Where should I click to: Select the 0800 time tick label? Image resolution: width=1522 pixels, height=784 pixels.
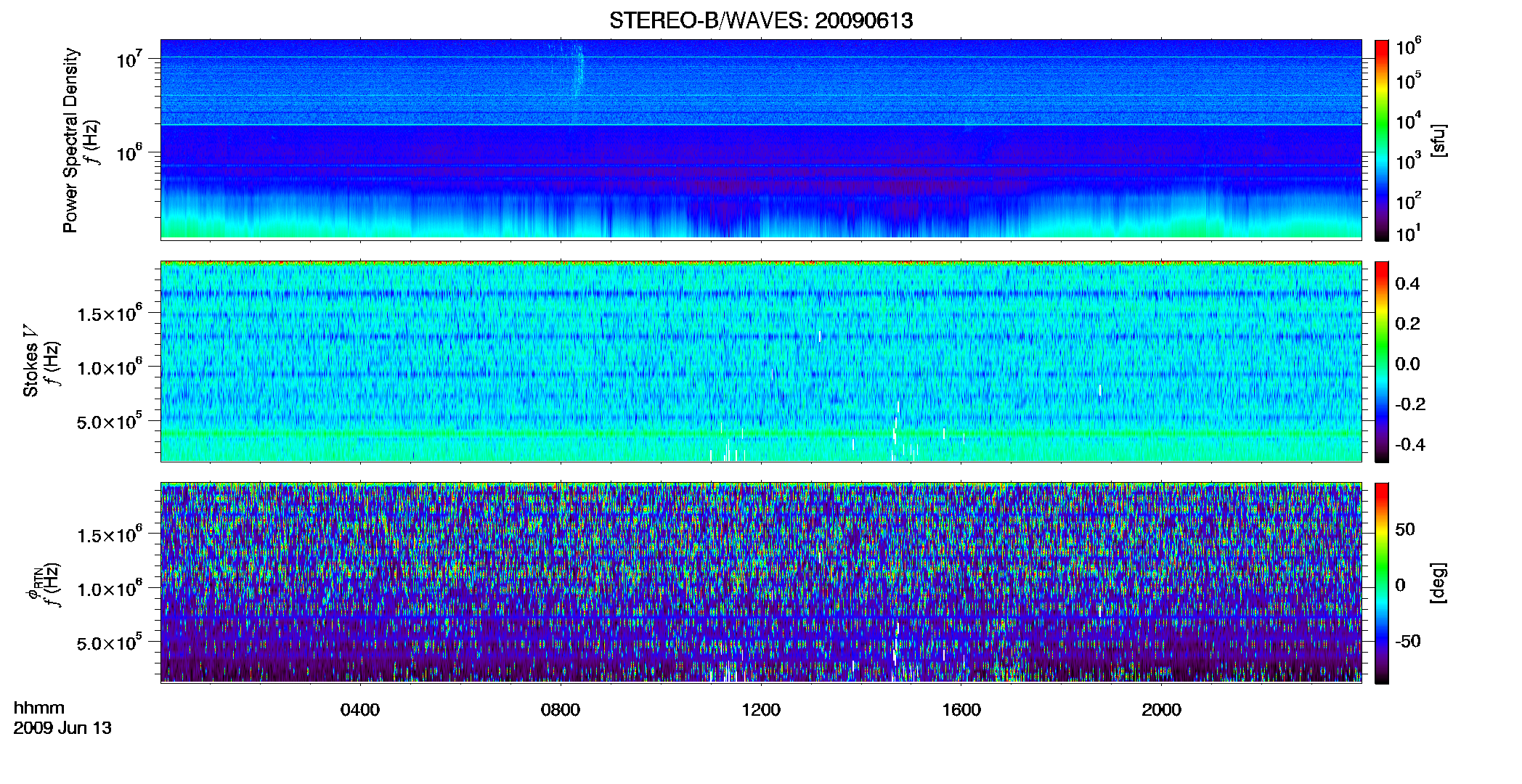click(561, 710)
